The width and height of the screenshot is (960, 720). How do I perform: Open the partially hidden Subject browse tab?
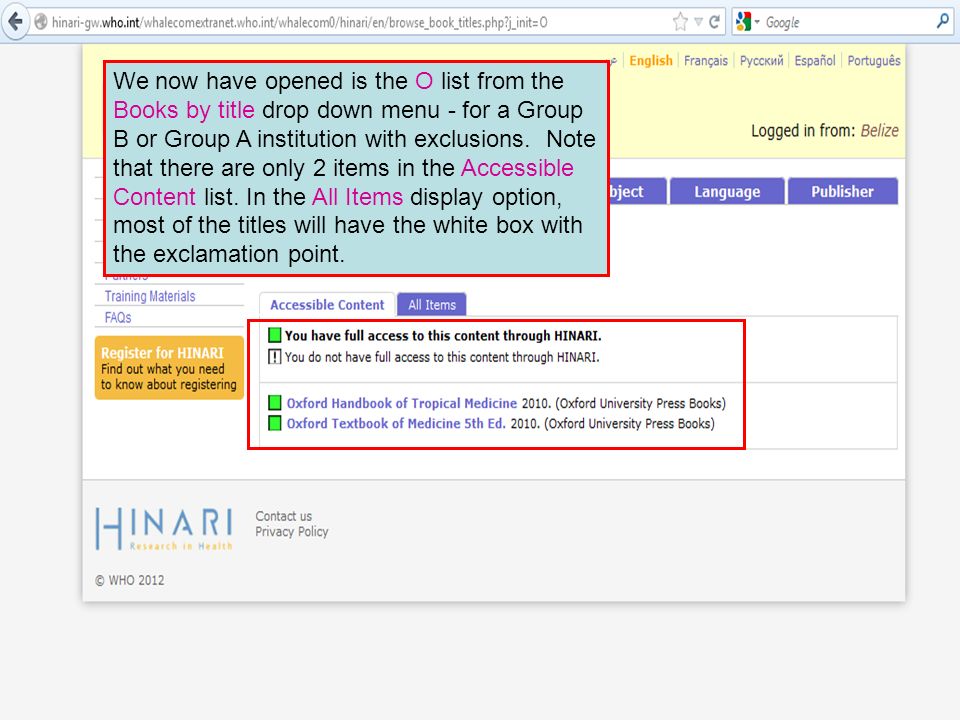coord(638,192)
